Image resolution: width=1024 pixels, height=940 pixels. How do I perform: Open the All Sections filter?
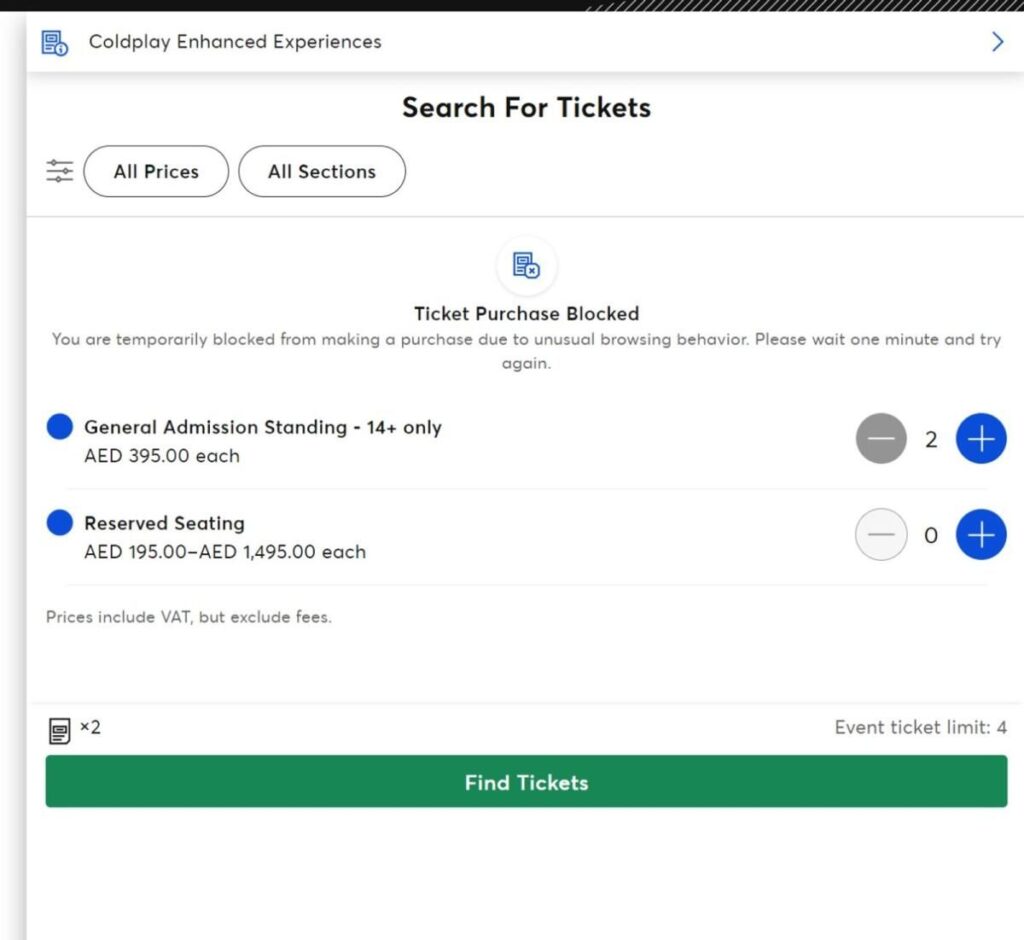322,172
